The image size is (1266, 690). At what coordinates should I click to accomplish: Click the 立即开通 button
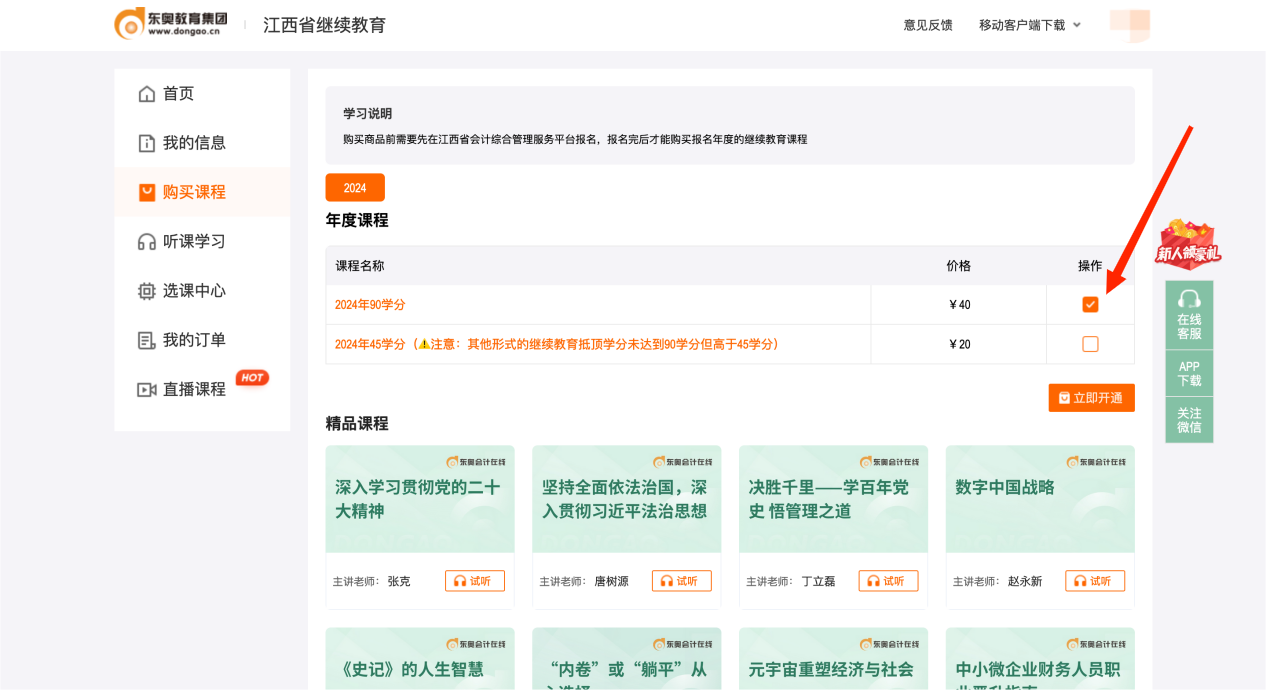(x=1091, y=397)
